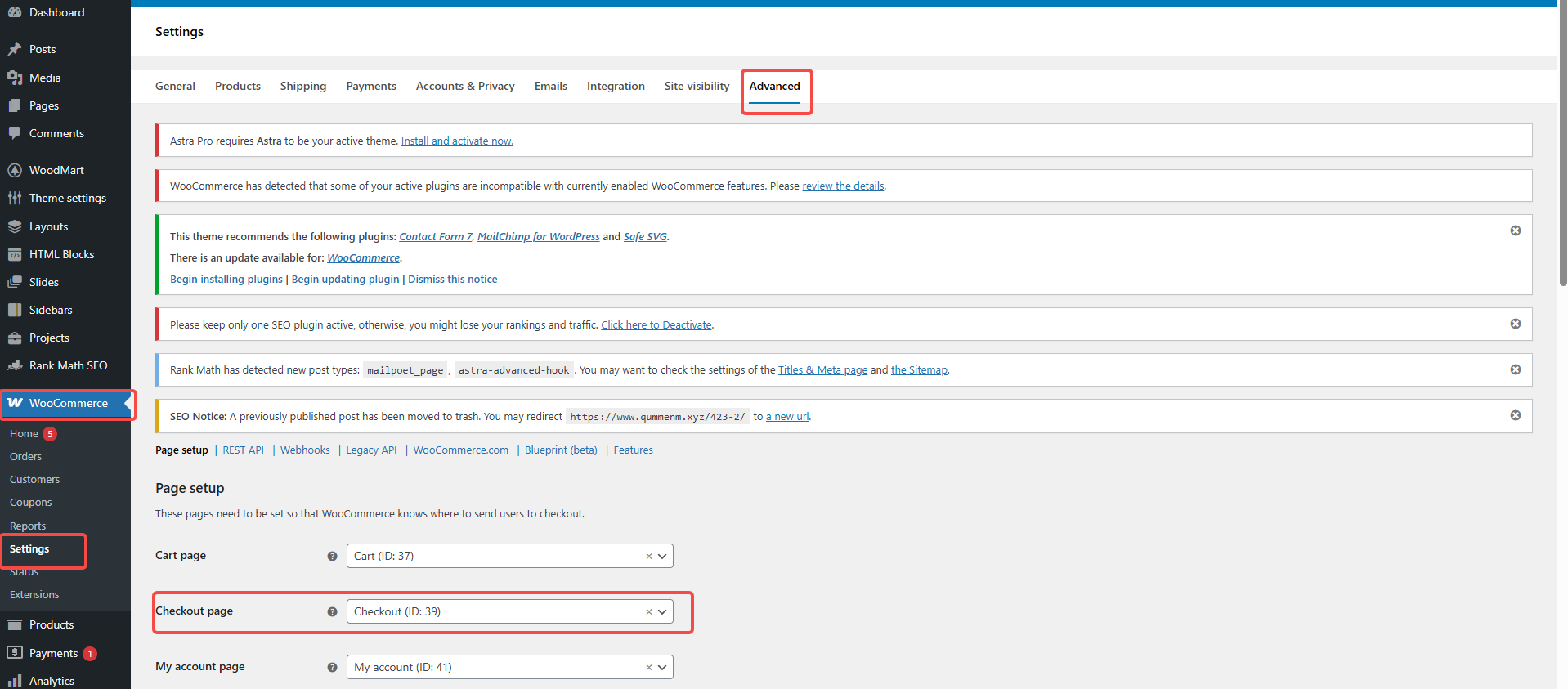The height and width of the screenshot is (689, 1568).
Task: Click the help icon beside Cart page
Action: [x=332, y=556]
